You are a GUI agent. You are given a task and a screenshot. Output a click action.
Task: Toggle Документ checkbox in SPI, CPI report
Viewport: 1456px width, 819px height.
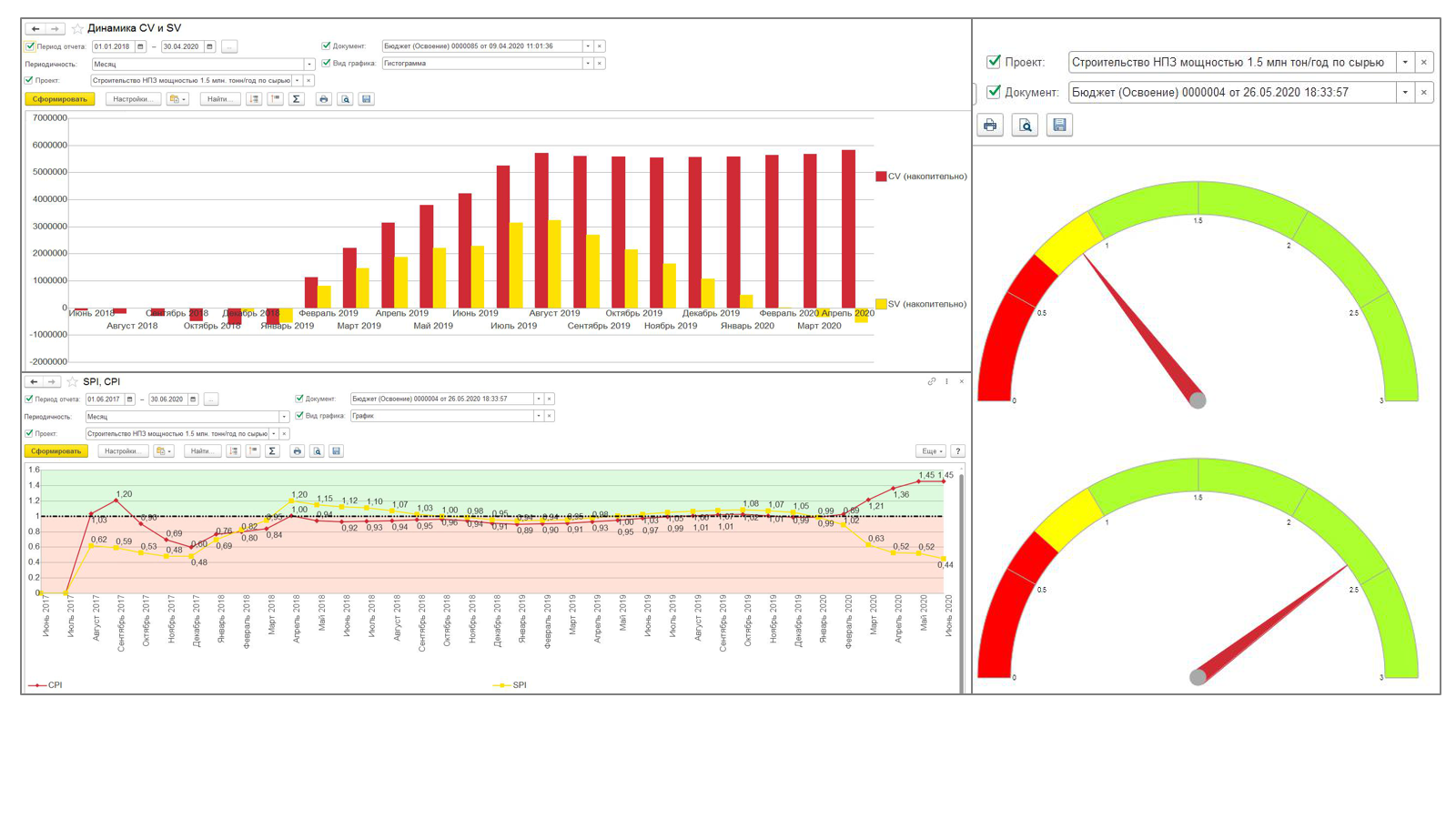click(298, 399)
